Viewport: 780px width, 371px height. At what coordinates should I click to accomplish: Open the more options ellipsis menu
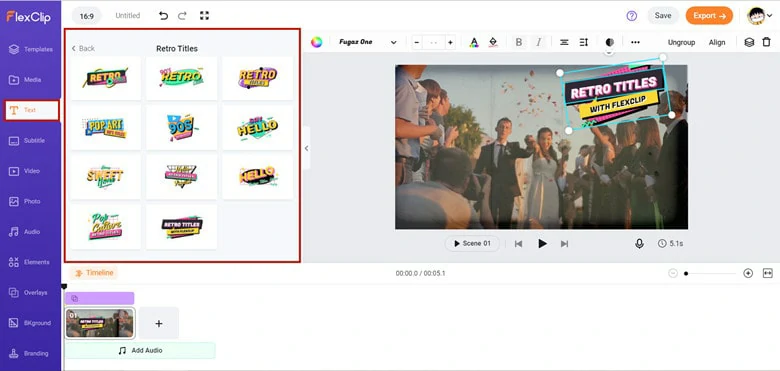tap(635, 42)
